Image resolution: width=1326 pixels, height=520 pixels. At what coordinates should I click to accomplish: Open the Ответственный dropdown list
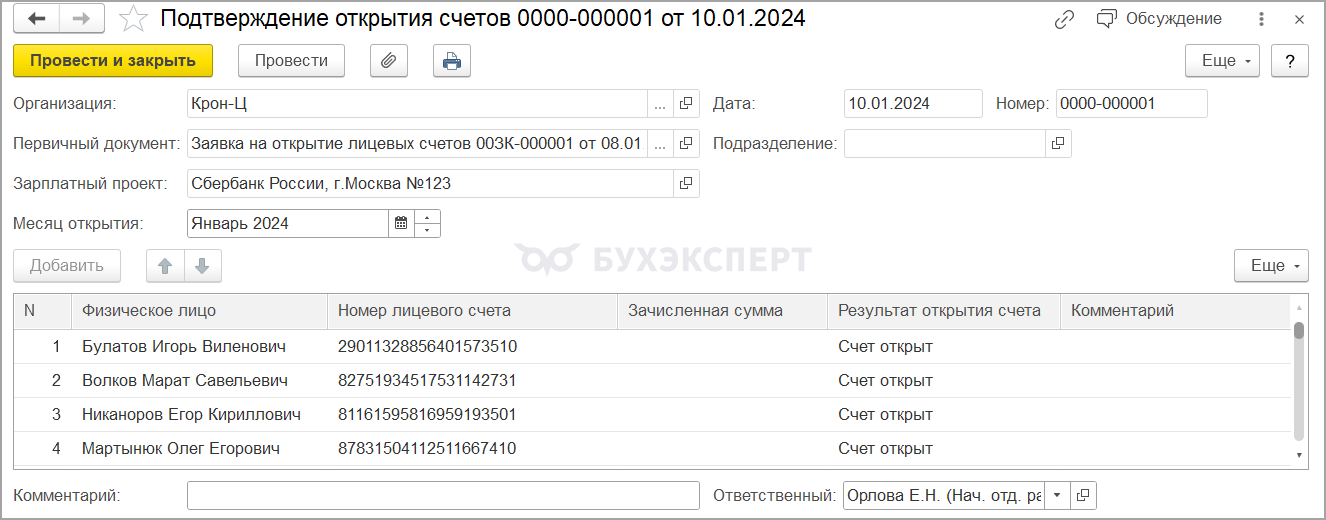click(x=1057, y=495)
